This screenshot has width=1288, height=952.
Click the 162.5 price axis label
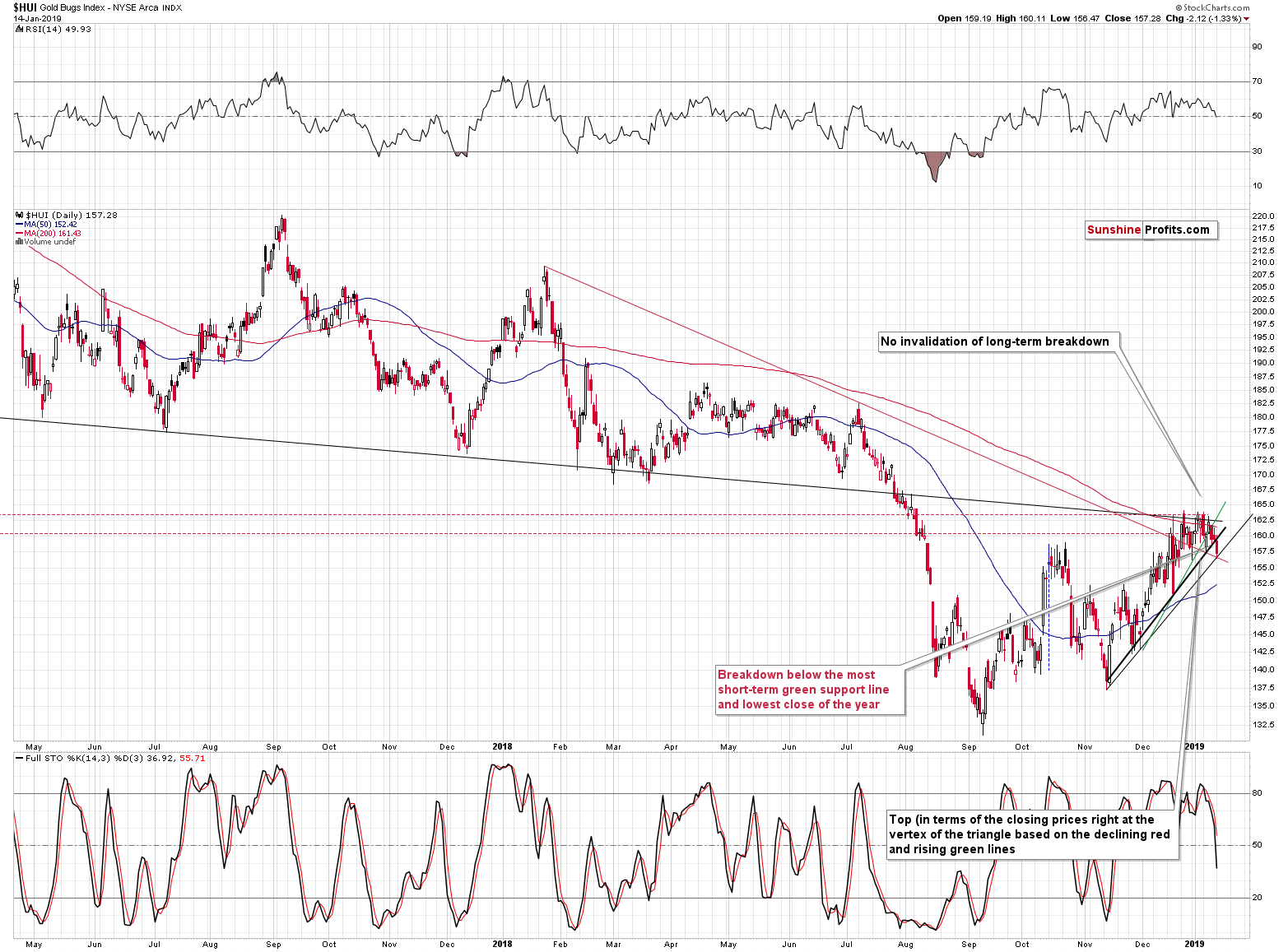click(1262, 520)
